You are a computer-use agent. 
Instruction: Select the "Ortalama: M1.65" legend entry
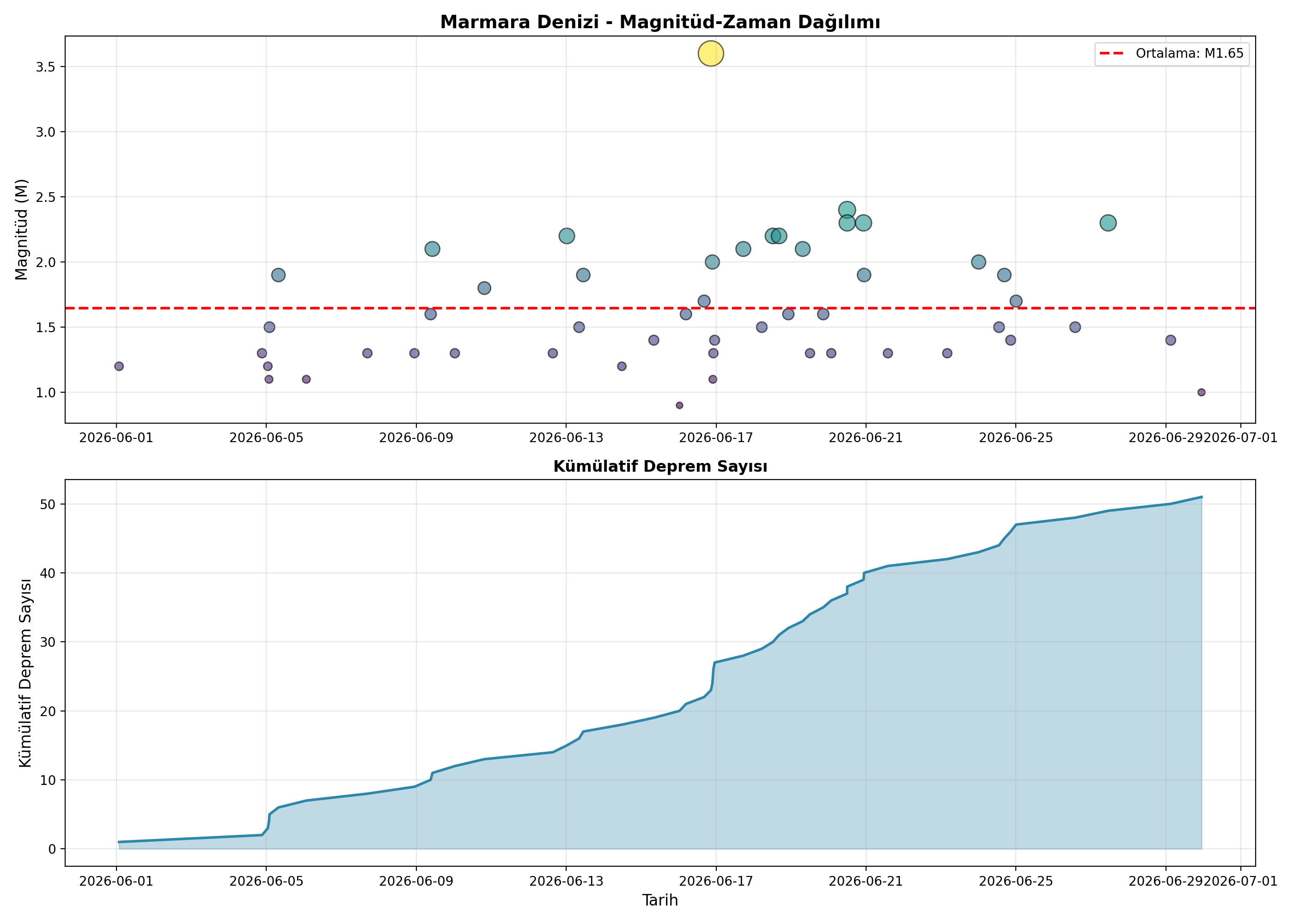pos(1172,54)
